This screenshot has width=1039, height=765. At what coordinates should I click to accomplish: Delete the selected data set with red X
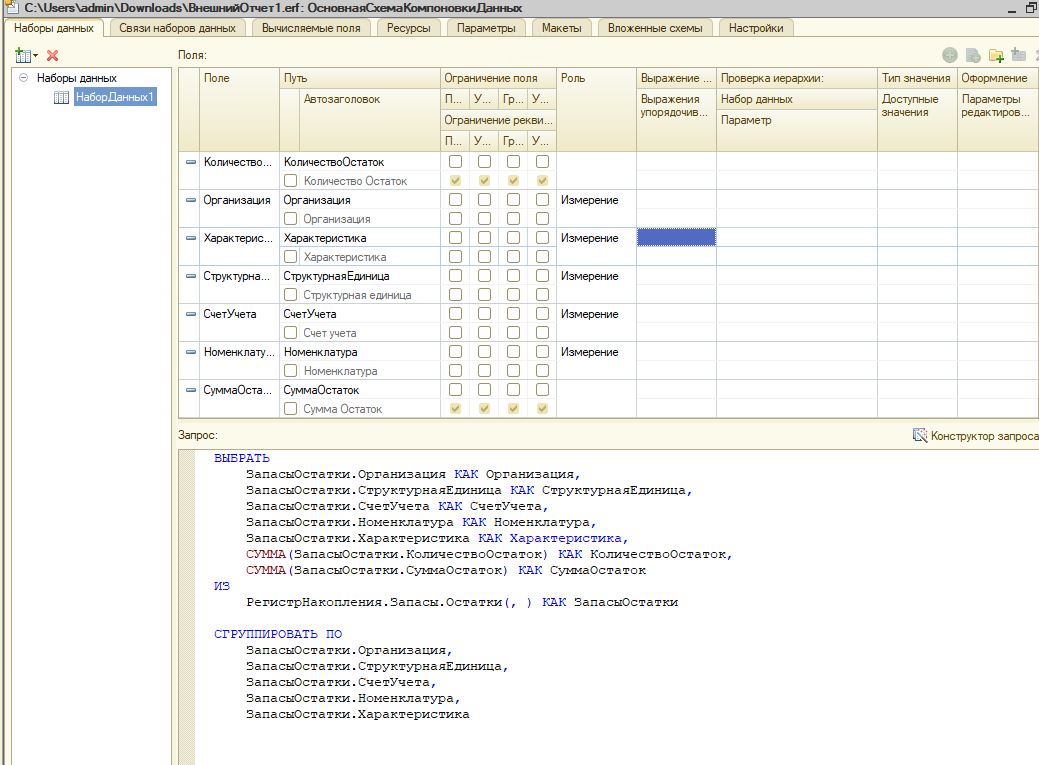click(x=52, y=56)
